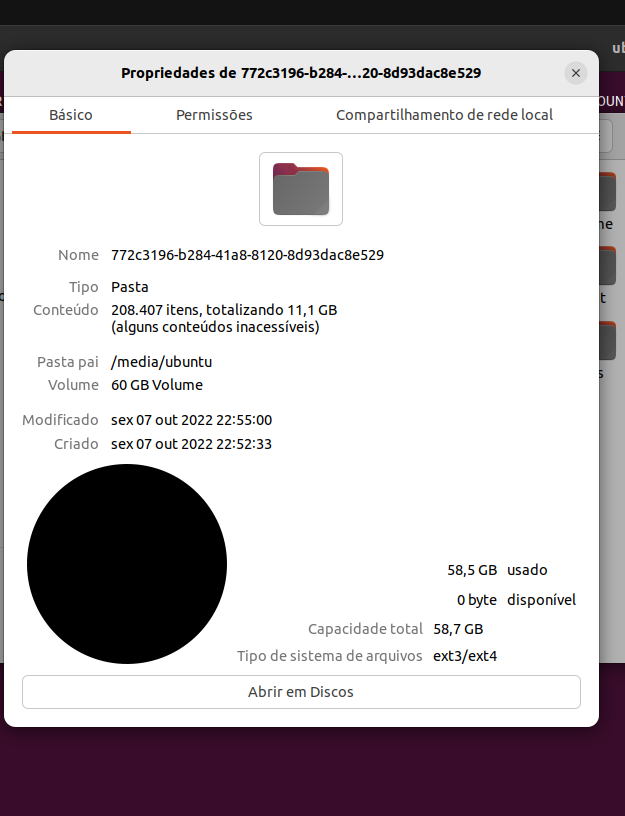Select the '/media/ubuntu' parent folder path

161,362
